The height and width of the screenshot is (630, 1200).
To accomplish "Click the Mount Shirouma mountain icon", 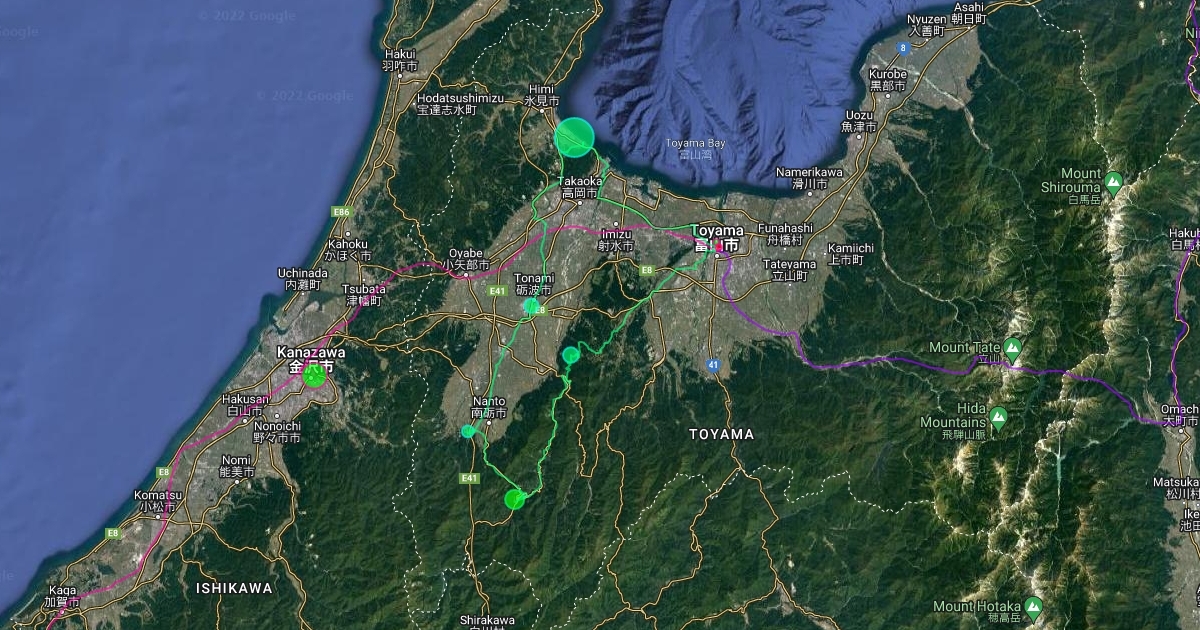I will click(1113, 181).
